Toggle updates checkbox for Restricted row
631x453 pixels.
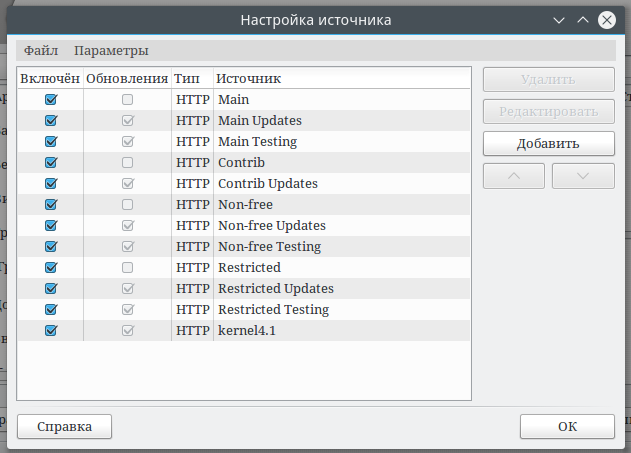coord(127,267)
